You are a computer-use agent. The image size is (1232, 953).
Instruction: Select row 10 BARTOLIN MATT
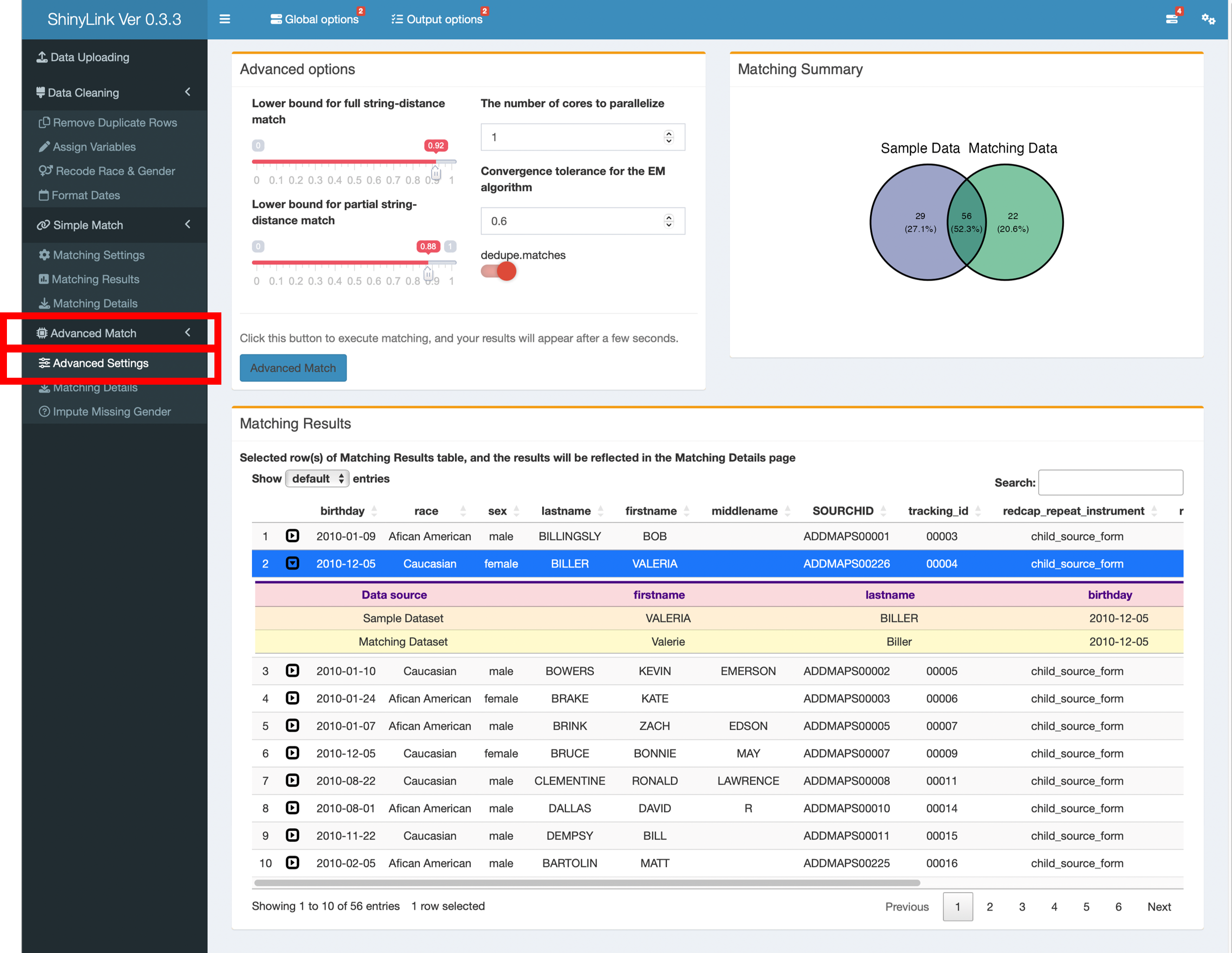pos(717,863)
